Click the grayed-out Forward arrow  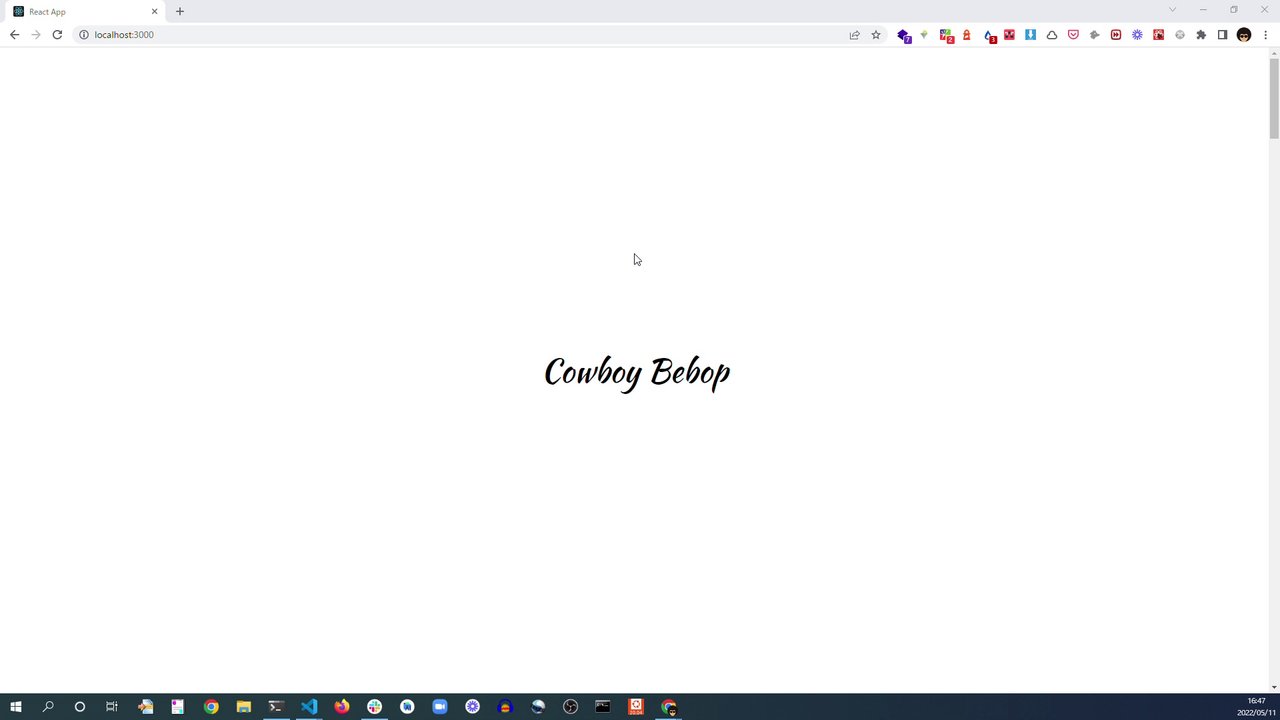pyautogui.click(x=36, y=35)
